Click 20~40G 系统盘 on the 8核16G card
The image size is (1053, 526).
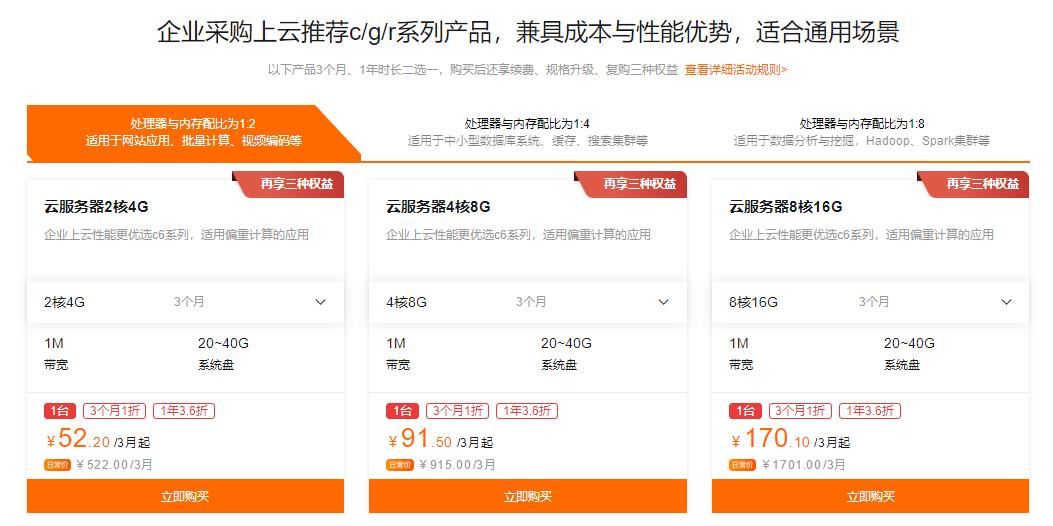click(909, 354)
